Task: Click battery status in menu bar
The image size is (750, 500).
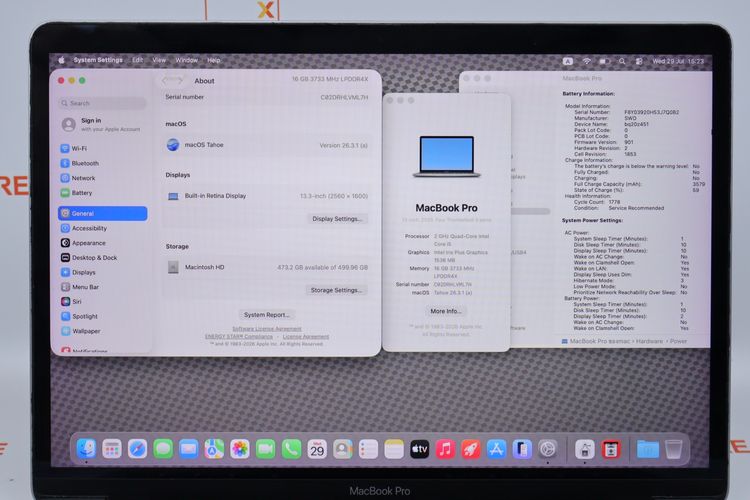Action: click(x=605, y=61)
